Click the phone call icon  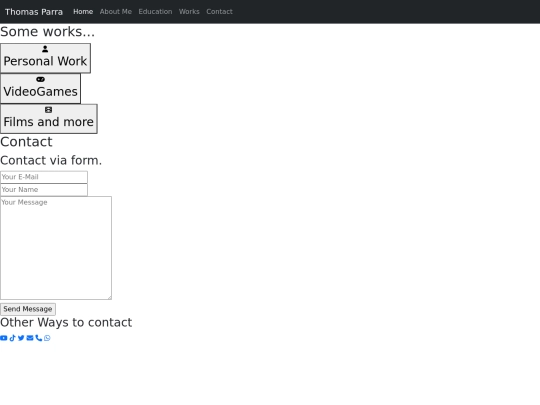[x=39, y=338]
